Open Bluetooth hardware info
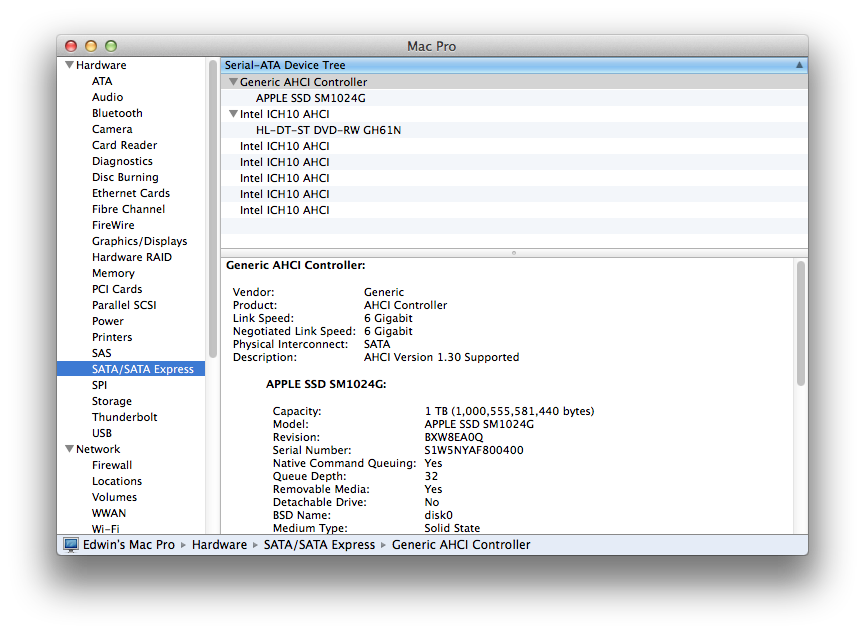 coord(117,113)
